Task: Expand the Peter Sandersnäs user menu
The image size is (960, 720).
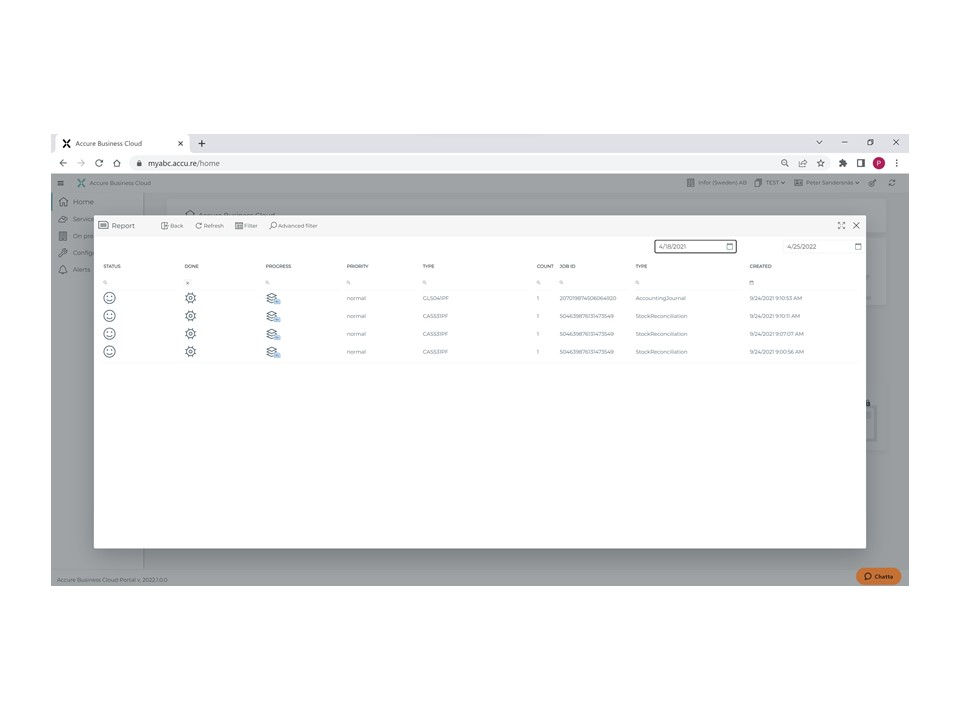Action: pos(830,183)
